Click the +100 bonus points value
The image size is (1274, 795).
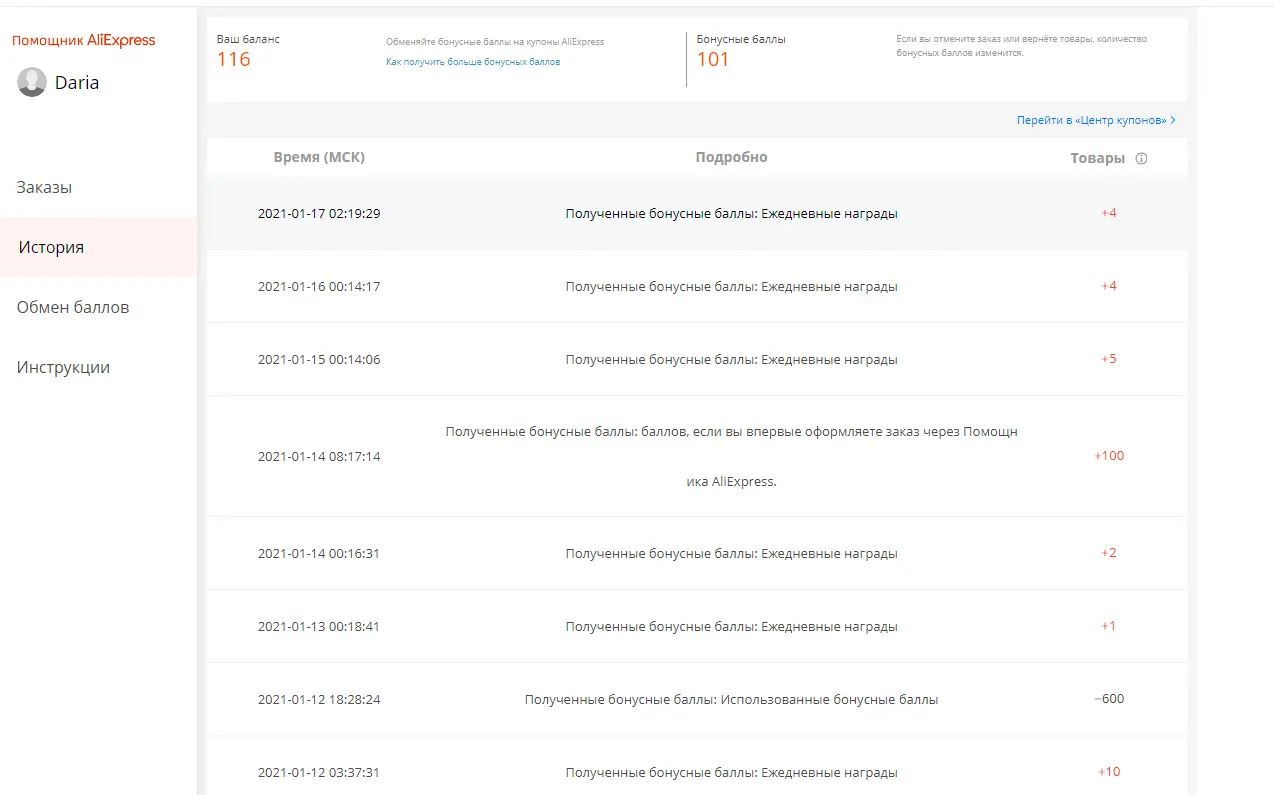[1109, 455]
